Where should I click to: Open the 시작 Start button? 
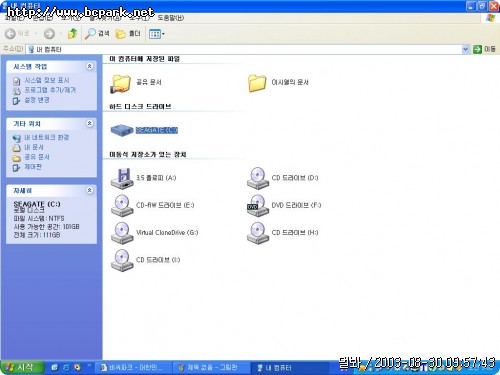pyautogui.click(x=22, y=367)
